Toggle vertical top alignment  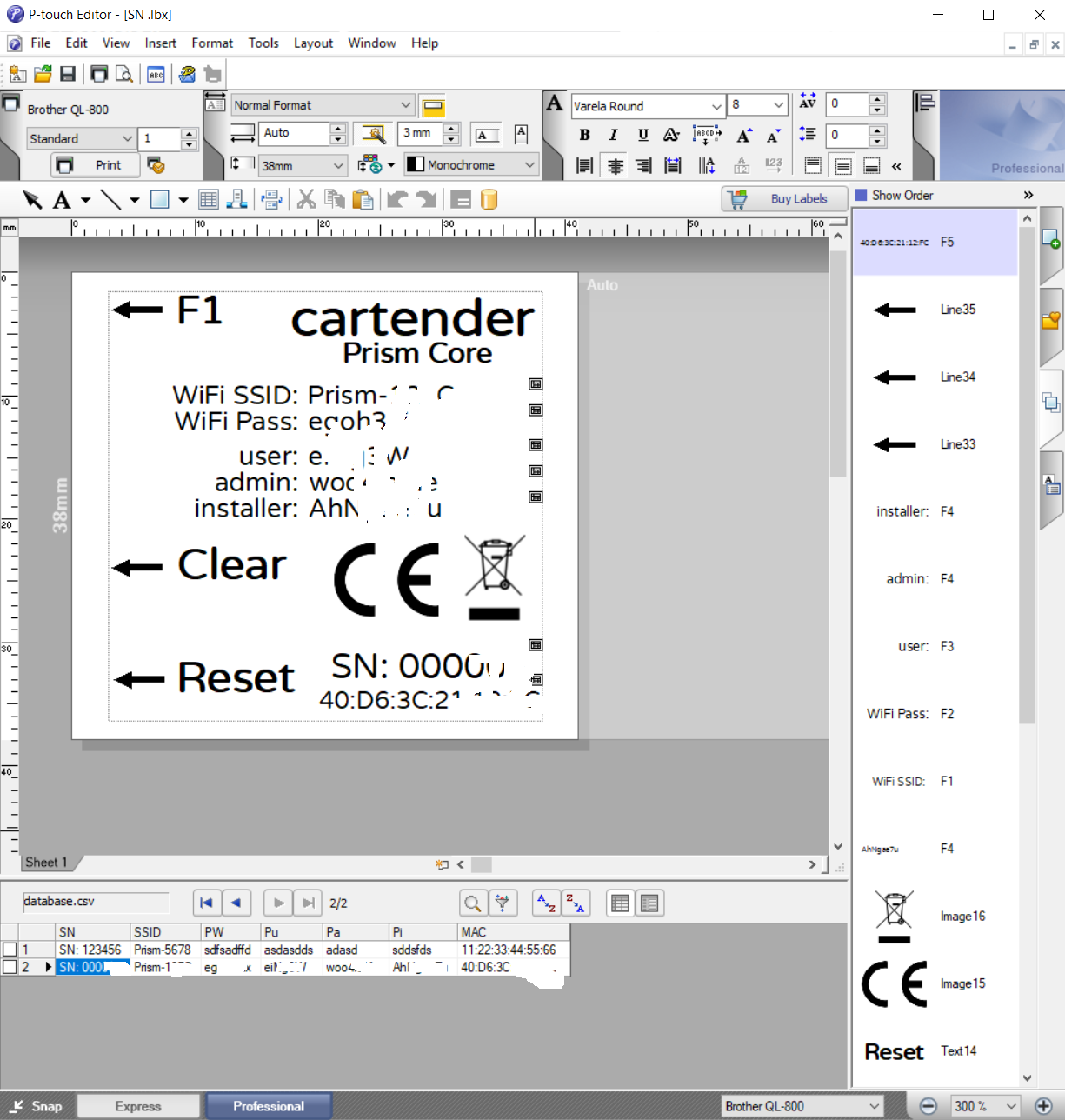coord(813,165)
